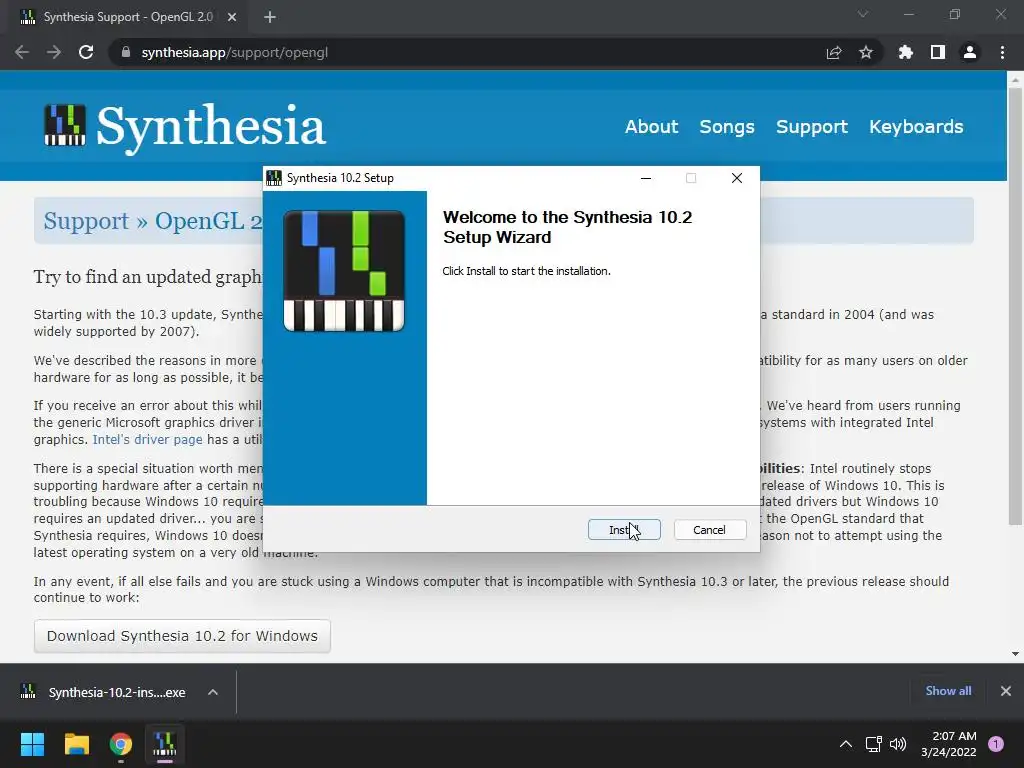This screenshot has height=768, width=1024.
Task: Open the tab search dropdown chevron
Action: pos(863,14)
